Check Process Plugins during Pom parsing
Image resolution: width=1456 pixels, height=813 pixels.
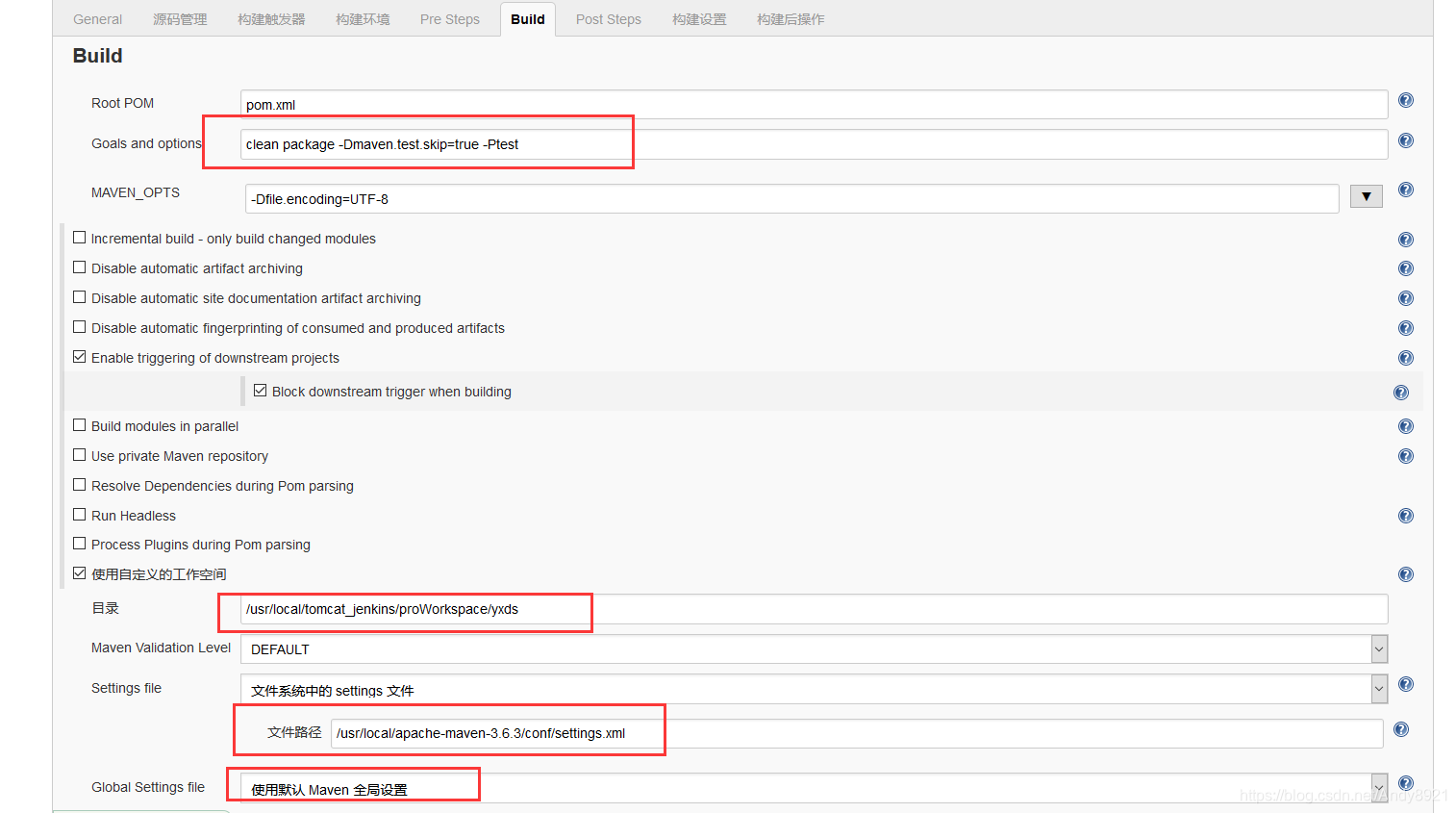[x=80, y=544]
